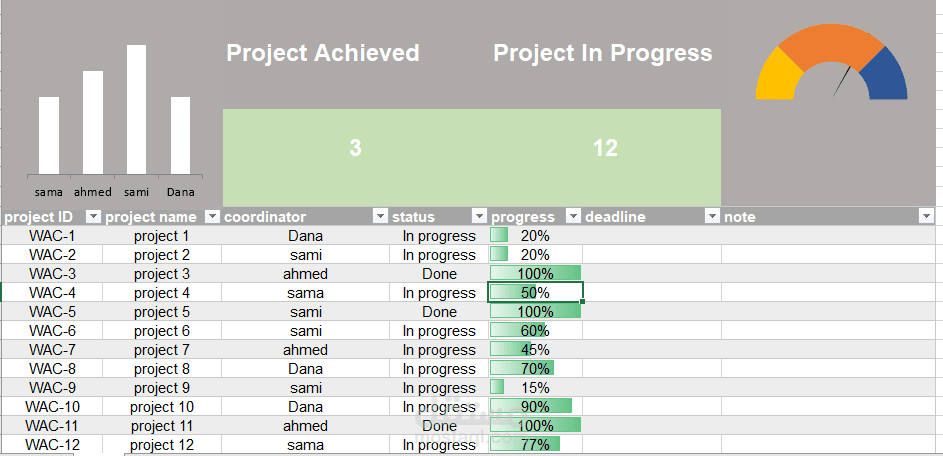
Task: Open the project ID filter dropdown
Action: (93, 216)
